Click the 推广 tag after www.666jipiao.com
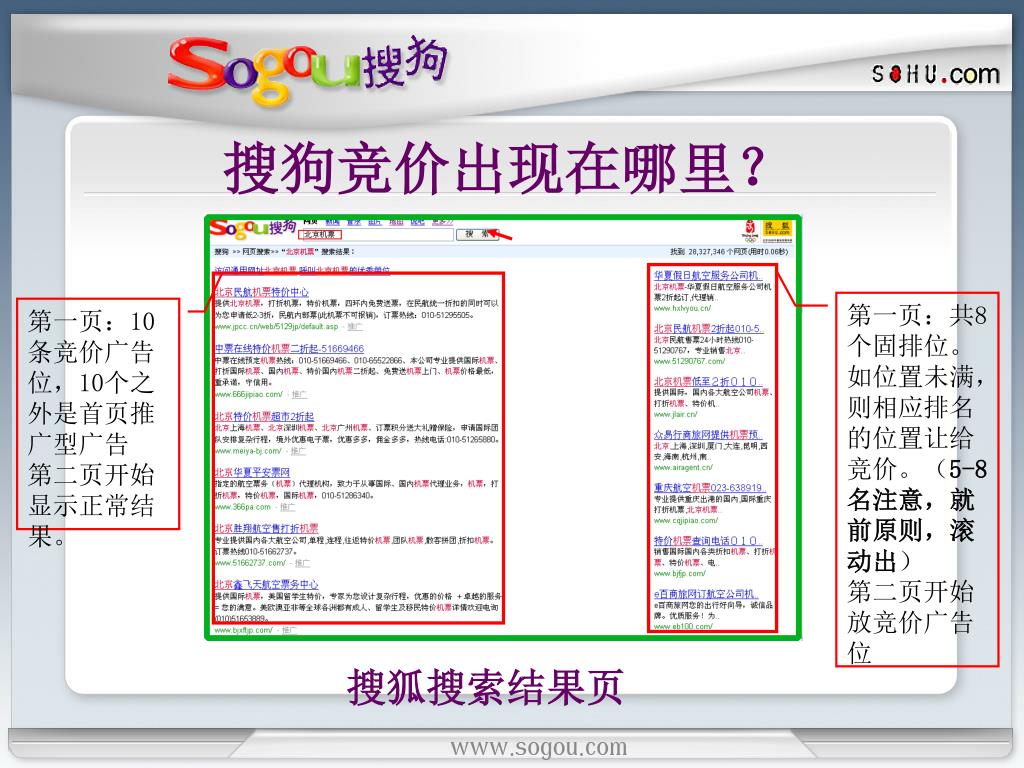Viewport: 1024px width, 768px height. 299,394
